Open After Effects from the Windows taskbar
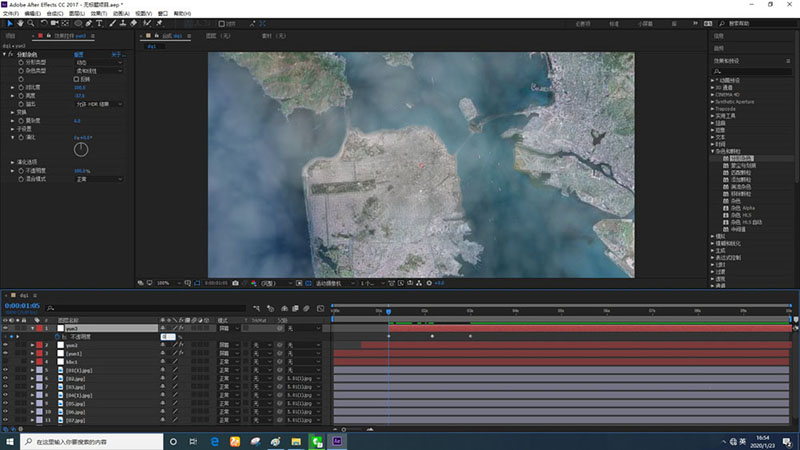800x450 pixels. point(339,440)
